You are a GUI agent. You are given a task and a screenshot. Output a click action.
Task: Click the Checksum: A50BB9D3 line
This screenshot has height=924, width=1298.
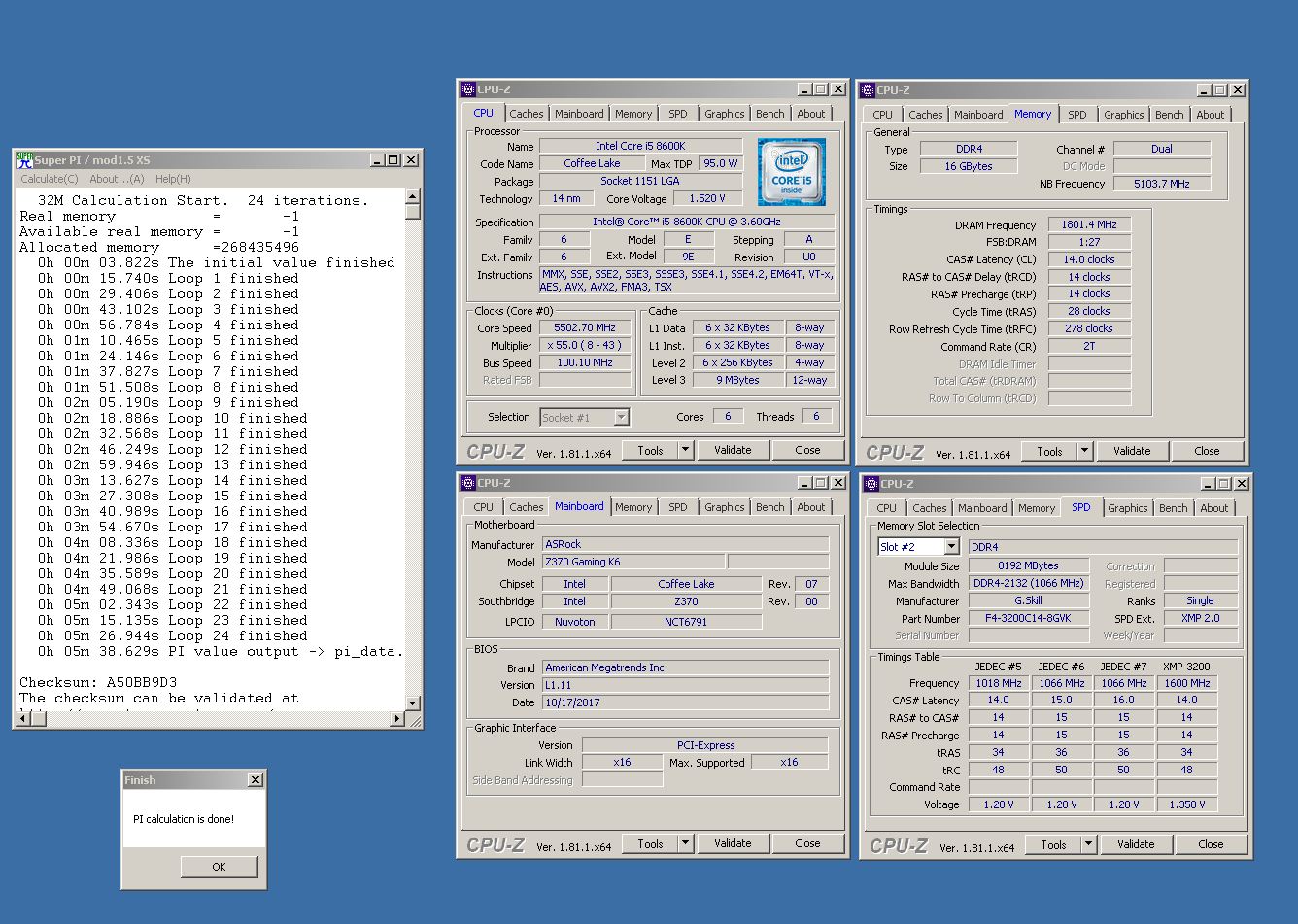(98, 682)
